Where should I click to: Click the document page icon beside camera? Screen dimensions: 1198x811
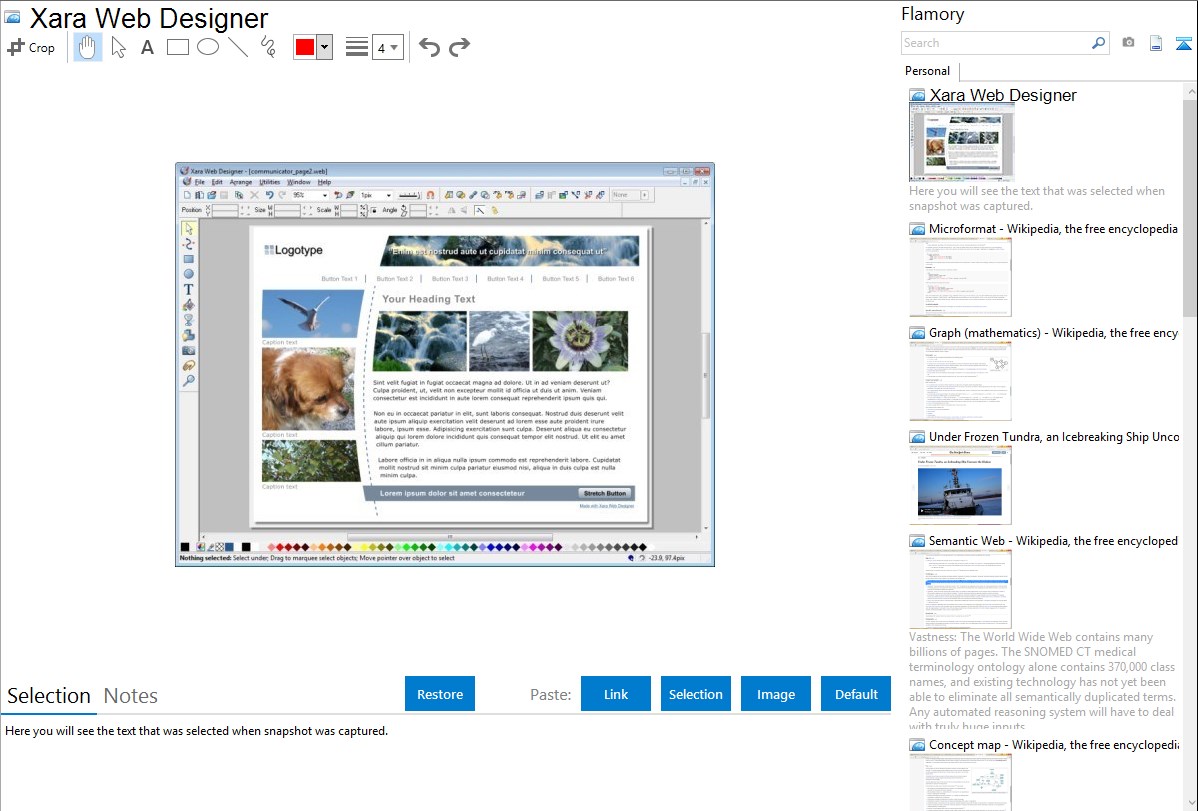coord(1156,43)
